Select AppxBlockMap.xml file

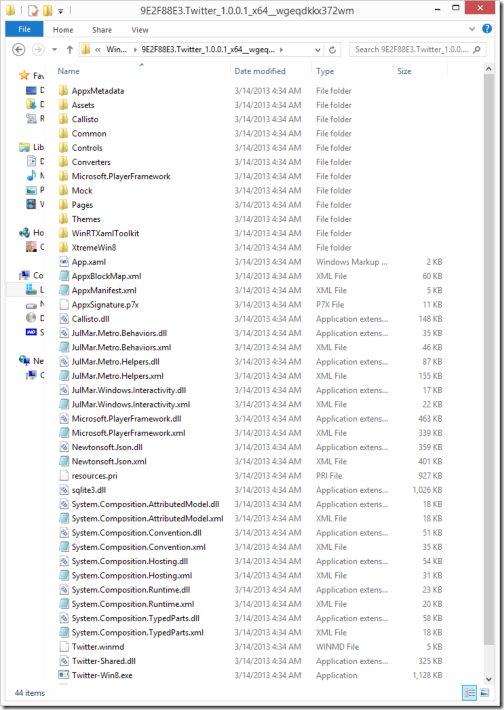click(x=106, y=276)
